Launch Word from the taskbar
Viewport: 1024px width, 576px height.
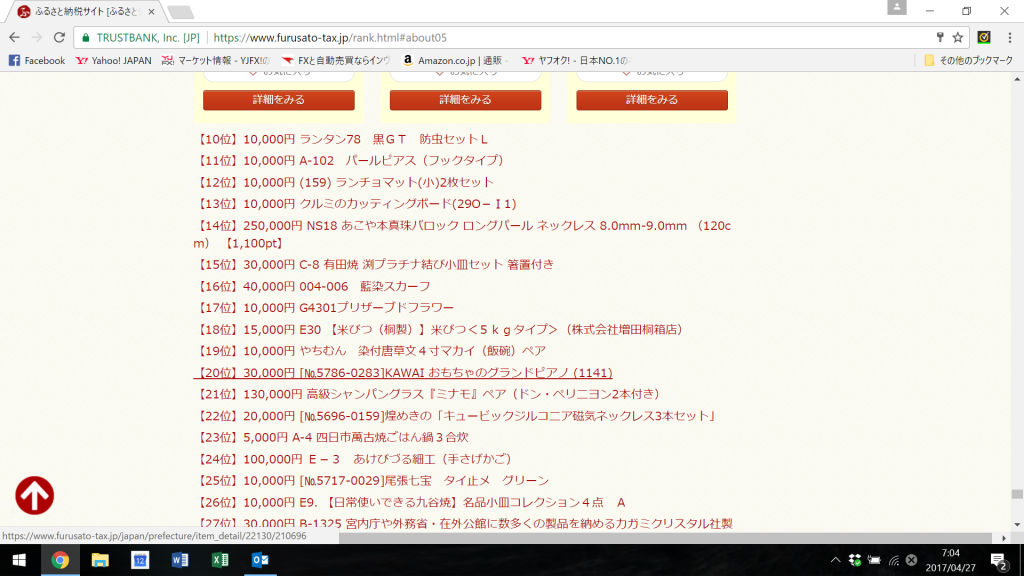coord(179,560)
